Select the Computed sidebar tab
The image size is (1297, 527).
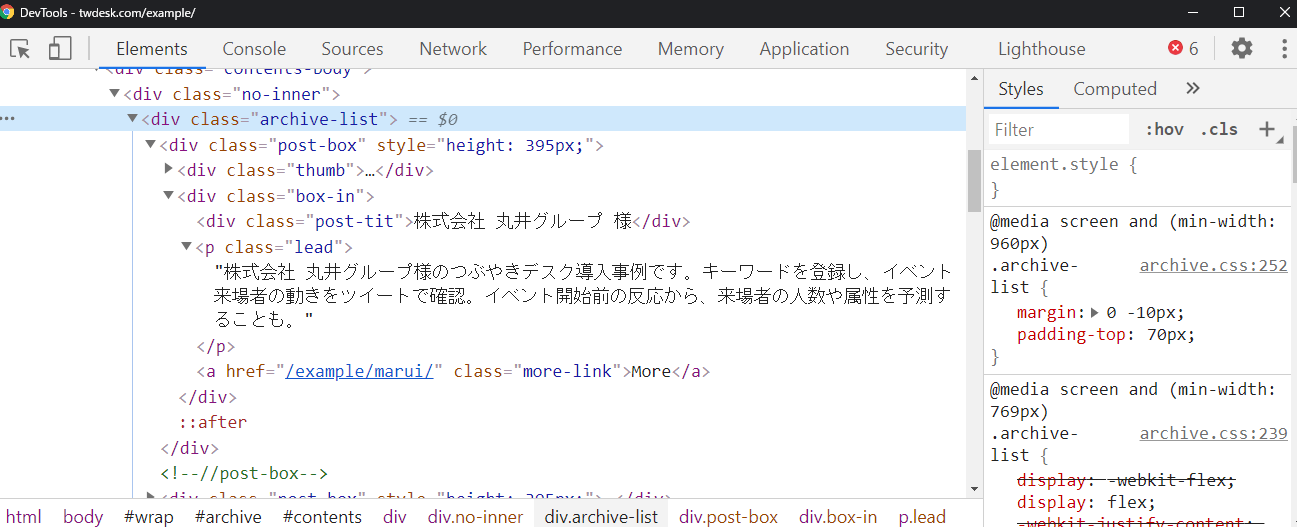[1115, 88]
